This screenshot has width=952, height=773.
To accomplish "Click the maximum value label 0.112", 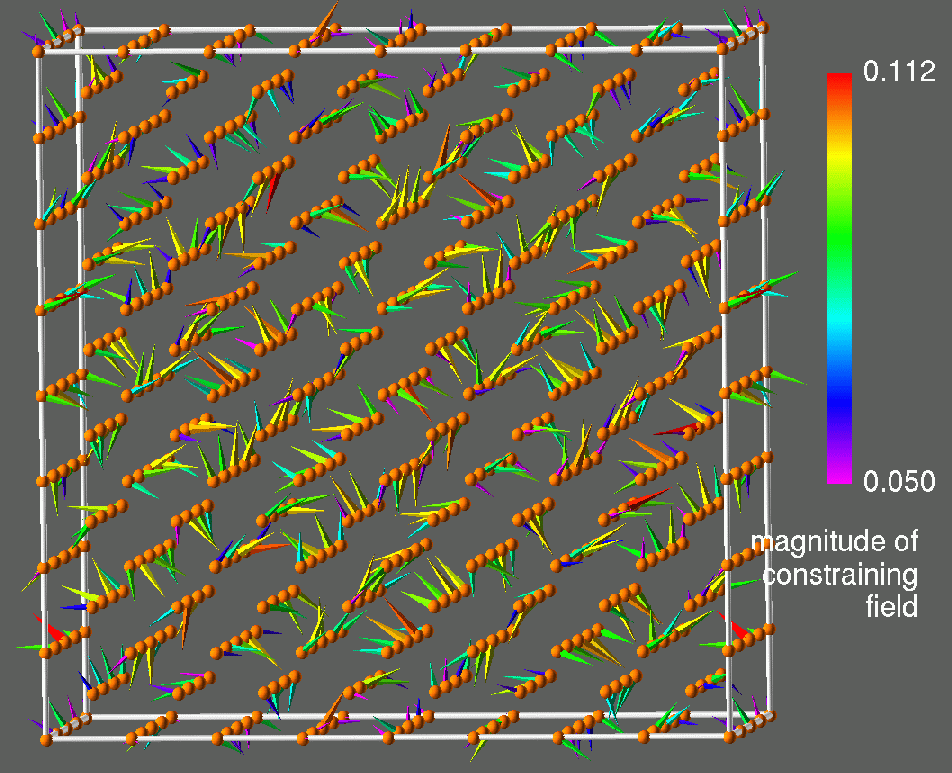I will (x=899, y=72).
